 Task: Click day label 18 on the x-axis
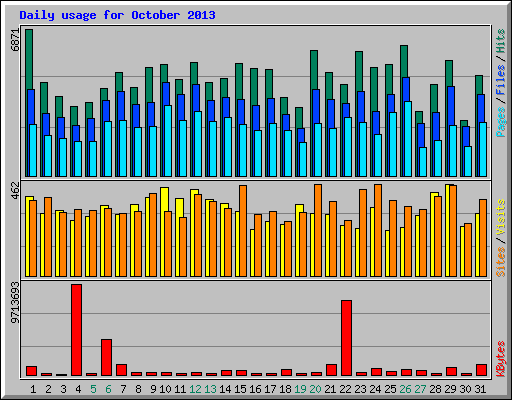coord(285,389)
